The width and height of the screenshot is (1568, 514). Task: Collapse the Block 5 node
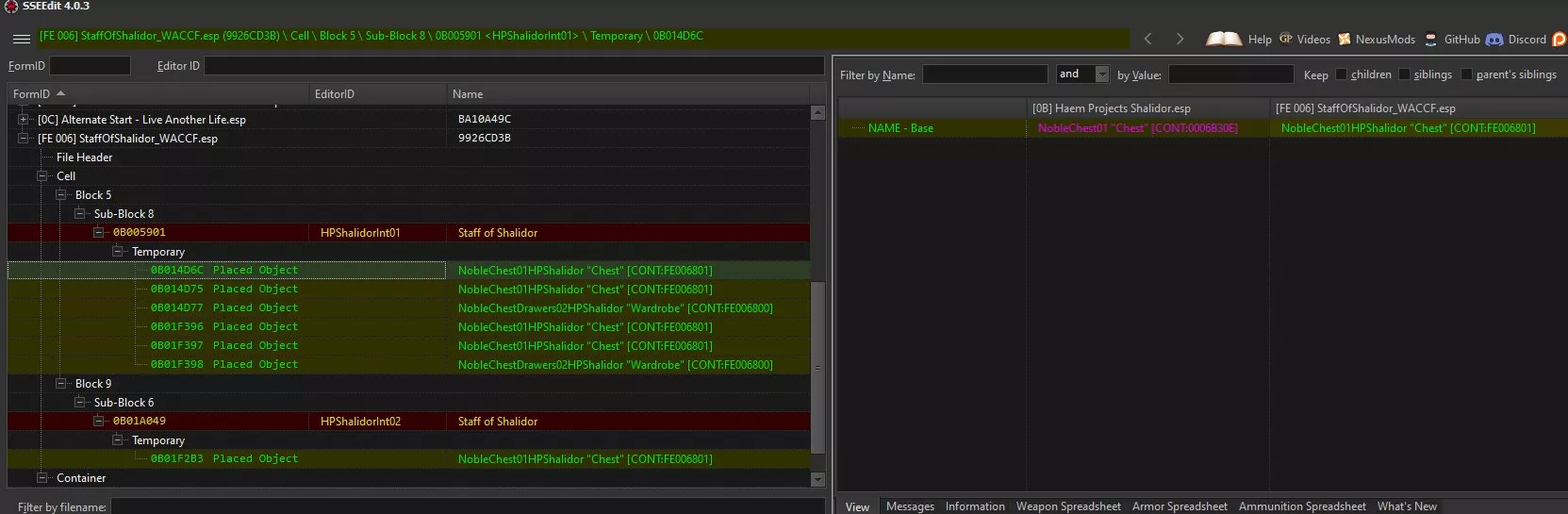point(61,195)
